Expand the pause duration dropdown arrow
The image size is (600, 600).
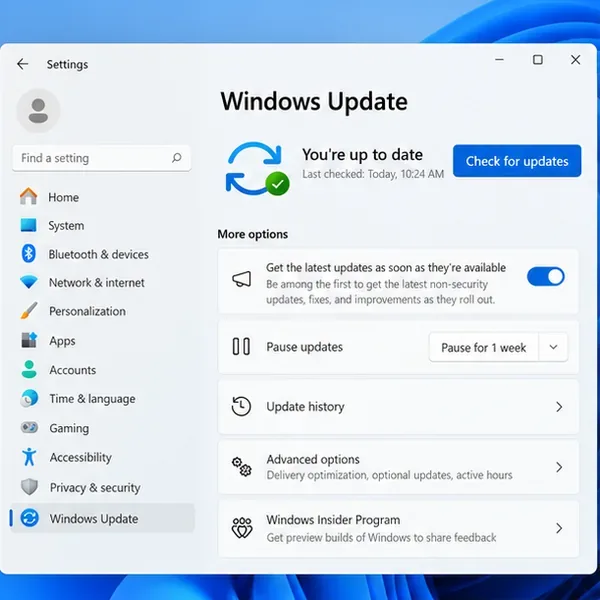tap(553, 347)
